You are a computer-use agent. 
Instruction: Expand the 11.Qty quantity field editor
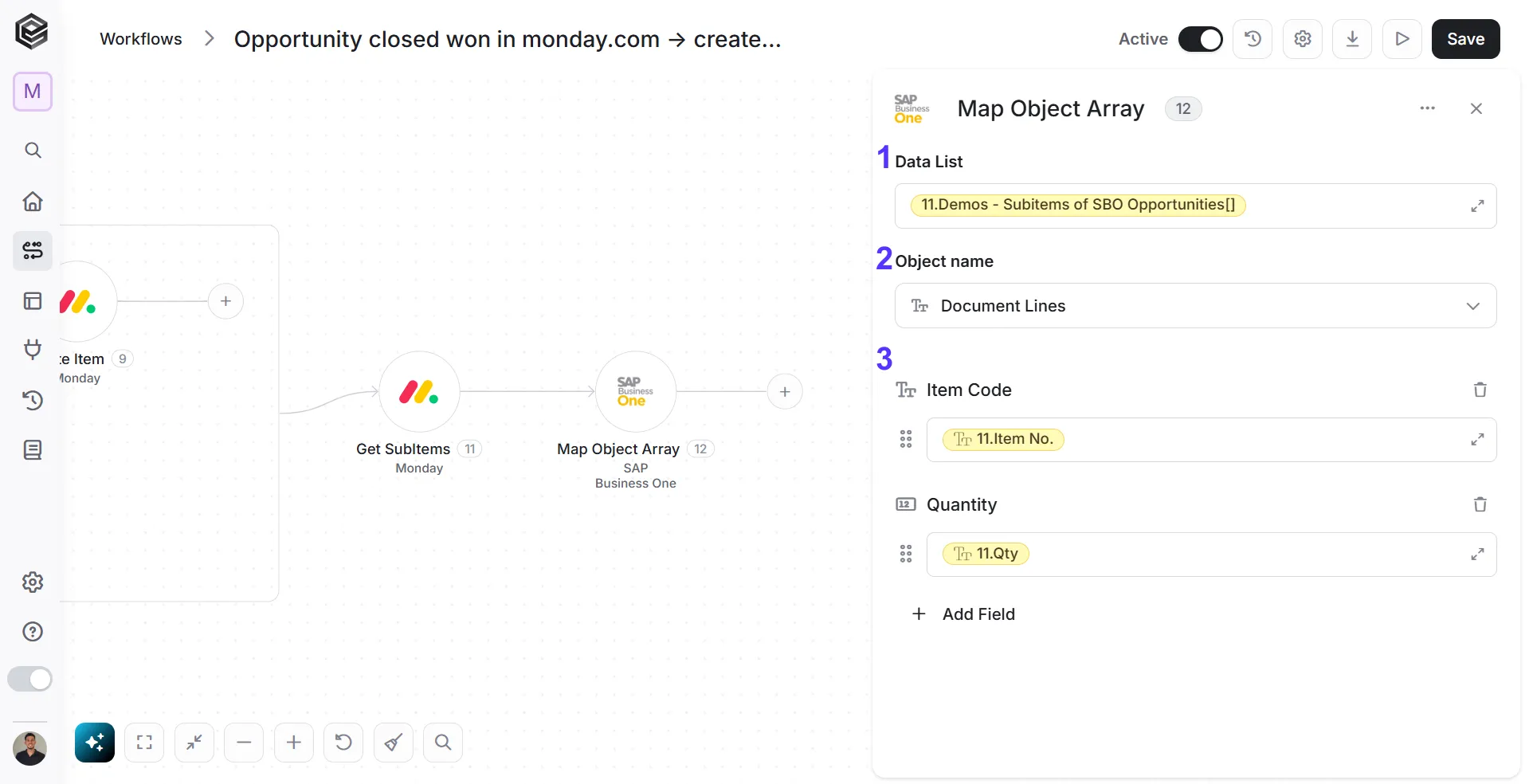[1477, 554]
